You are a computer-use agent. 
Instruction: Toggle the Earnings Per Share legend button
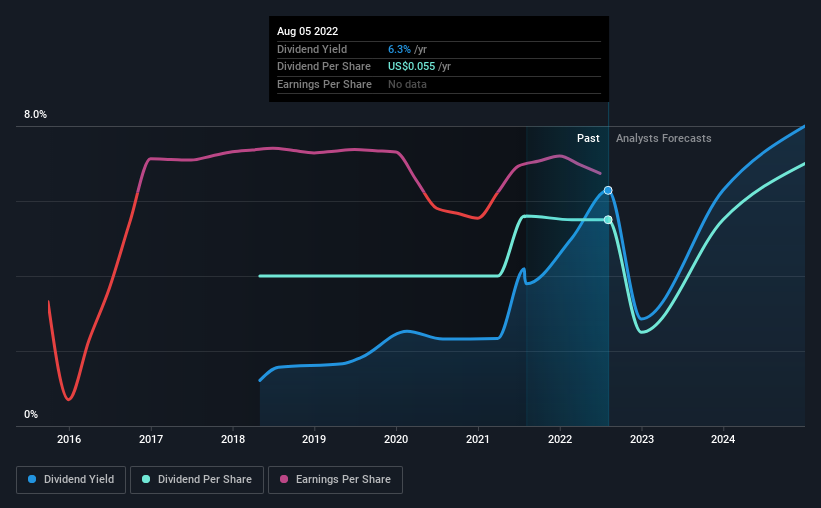tap(335, 480)
